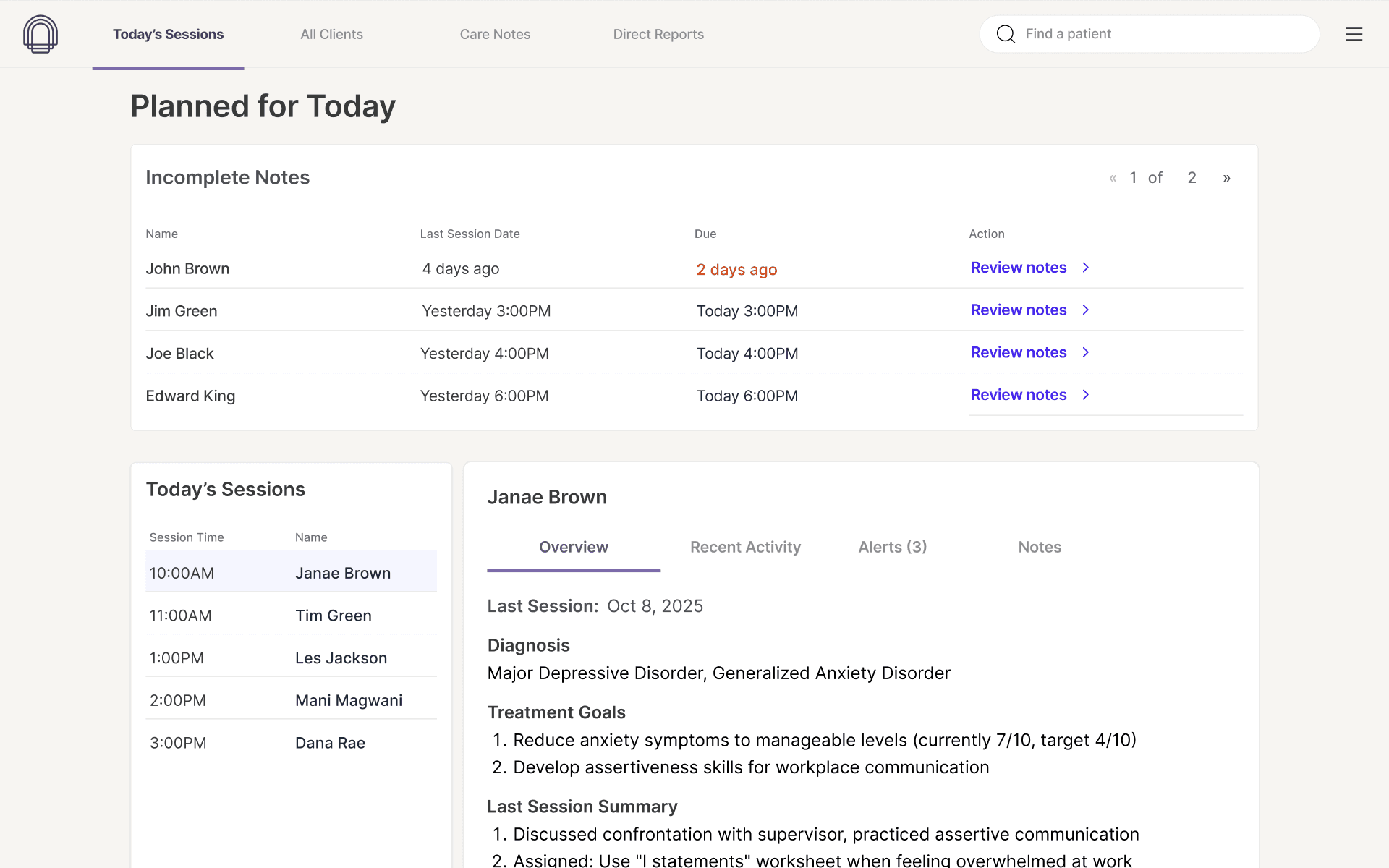Click chevron arrow in Joe Black row
This screenshot has height=868, width=1389.
pyautogui.click(x=1085, y=352)
